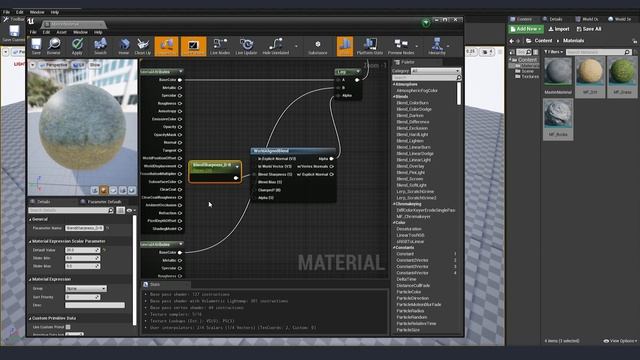Click the Parameter Name text field
640x360 pixels.
click(84, 228)
